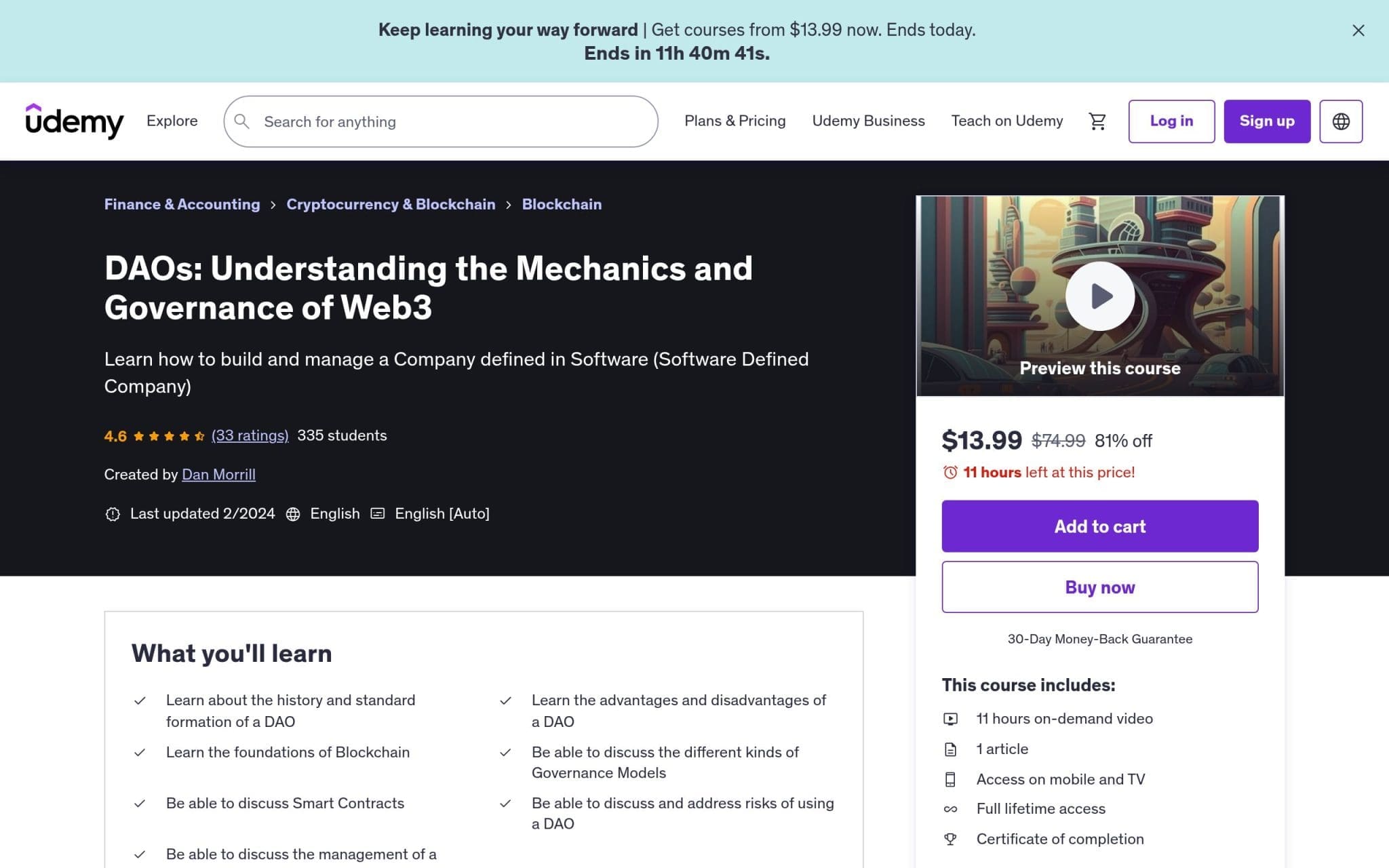The image size is (1389, 868).
Task: Click checkmark beside Smart Contracts item
Action: (x=140, y=804)
